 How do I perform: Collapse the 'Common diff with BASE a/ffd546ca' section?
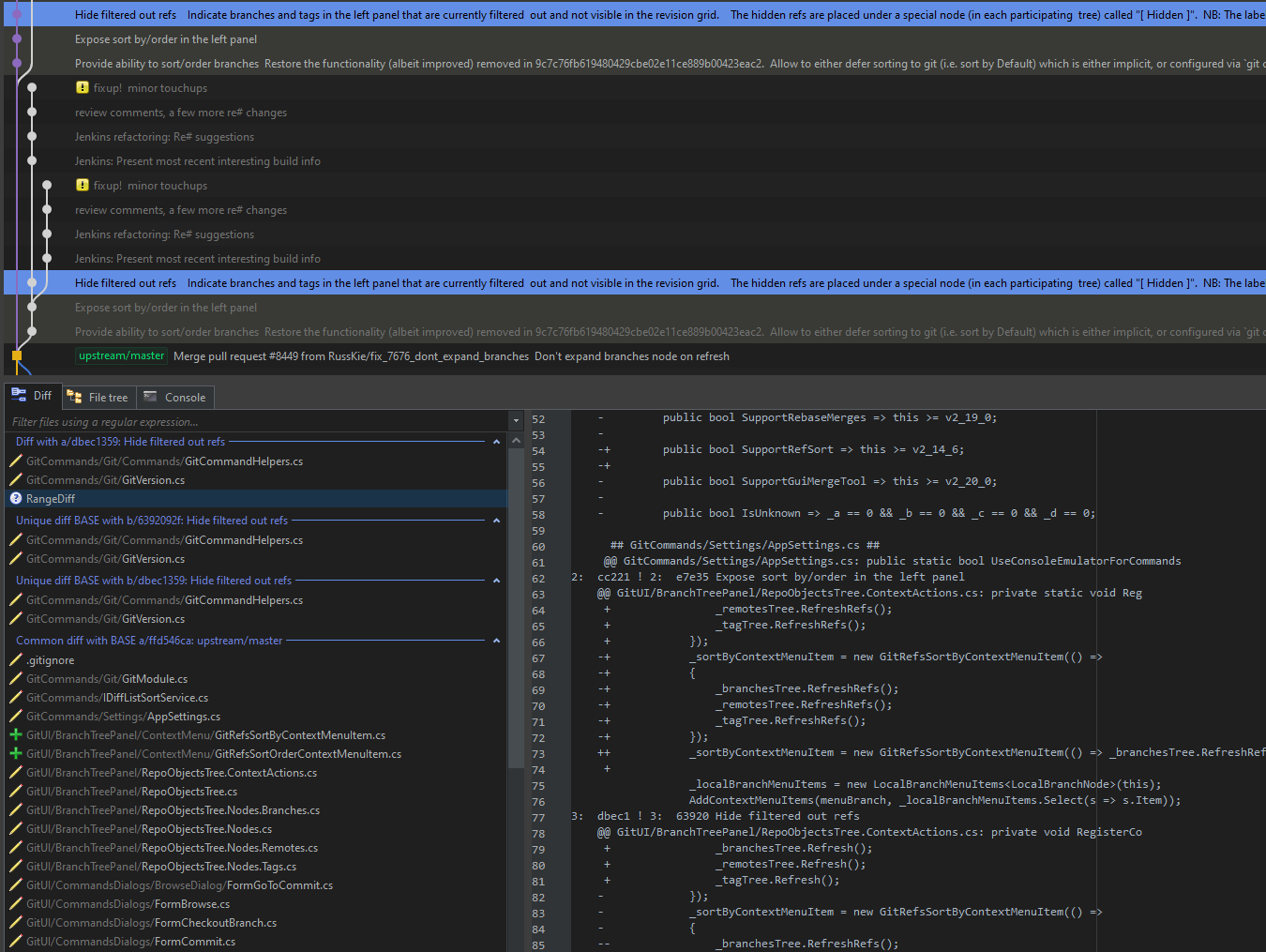point(498,641)
